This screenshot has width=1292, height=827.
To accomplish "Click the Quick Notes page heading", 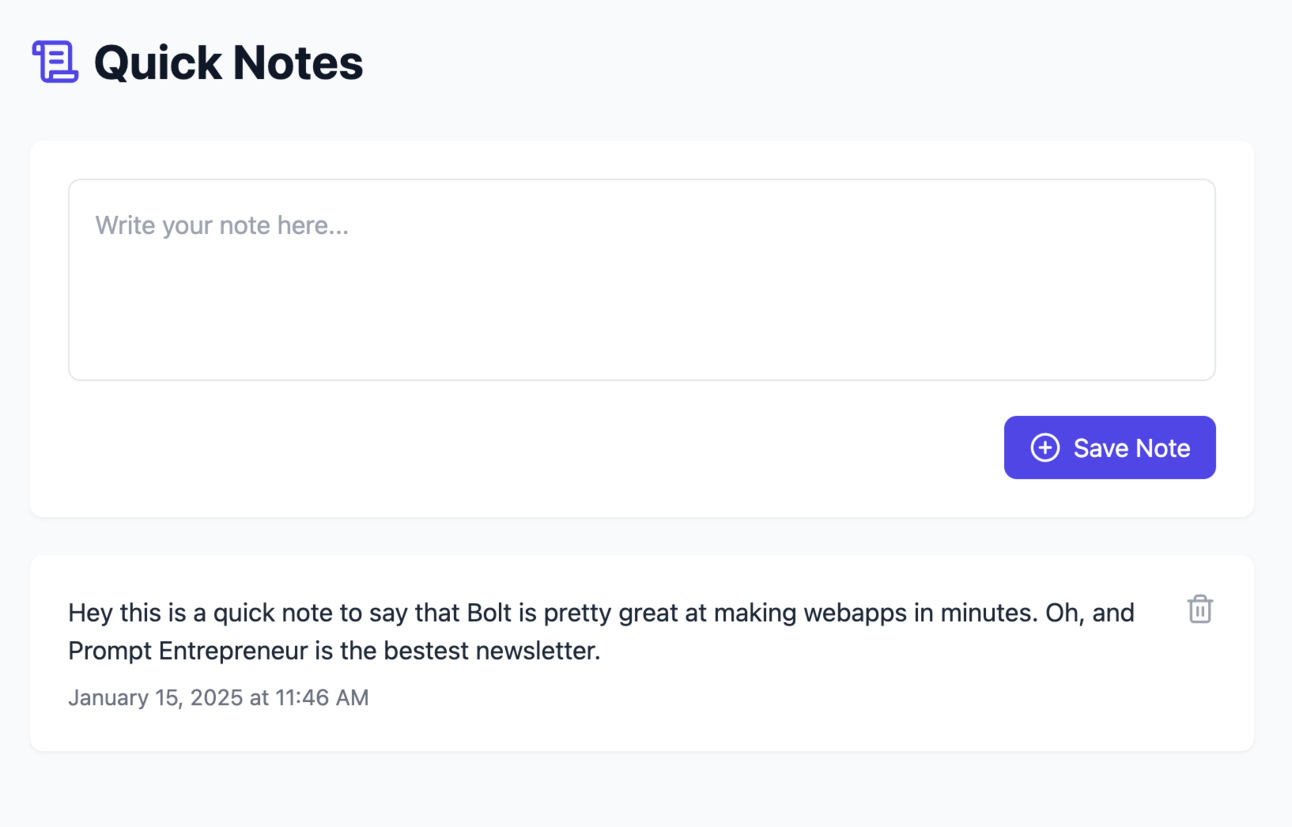I will (x=228, y=63).
